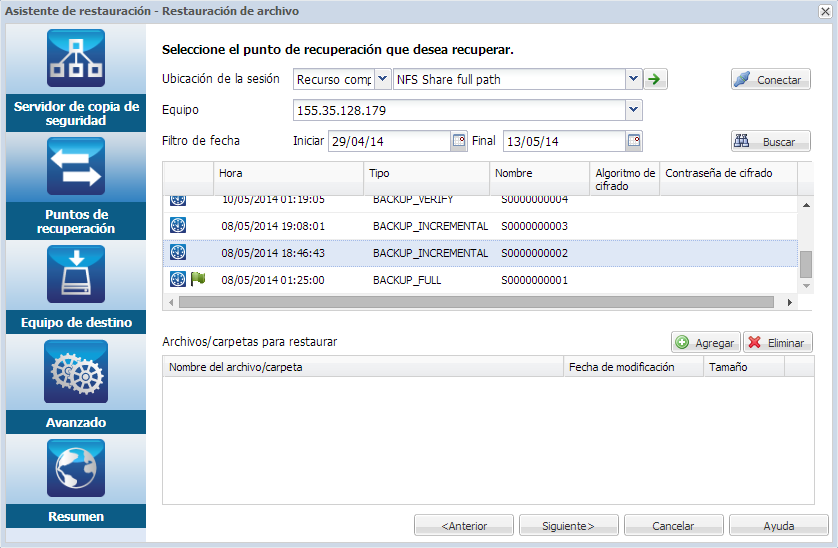Go to the Resumen globe icon
838x548 pixels.
click(x=76, y=468)
